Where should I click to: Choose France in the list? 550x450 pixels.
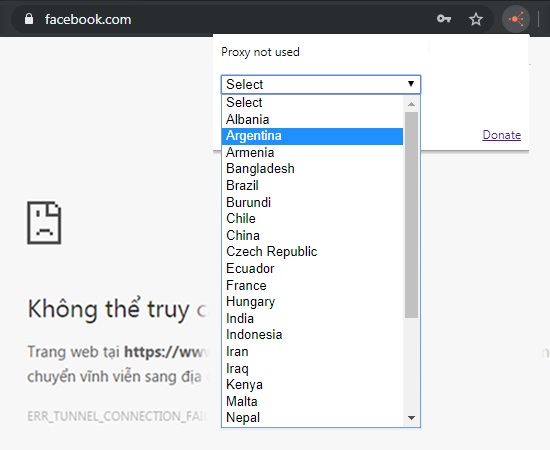click(312, 285)
